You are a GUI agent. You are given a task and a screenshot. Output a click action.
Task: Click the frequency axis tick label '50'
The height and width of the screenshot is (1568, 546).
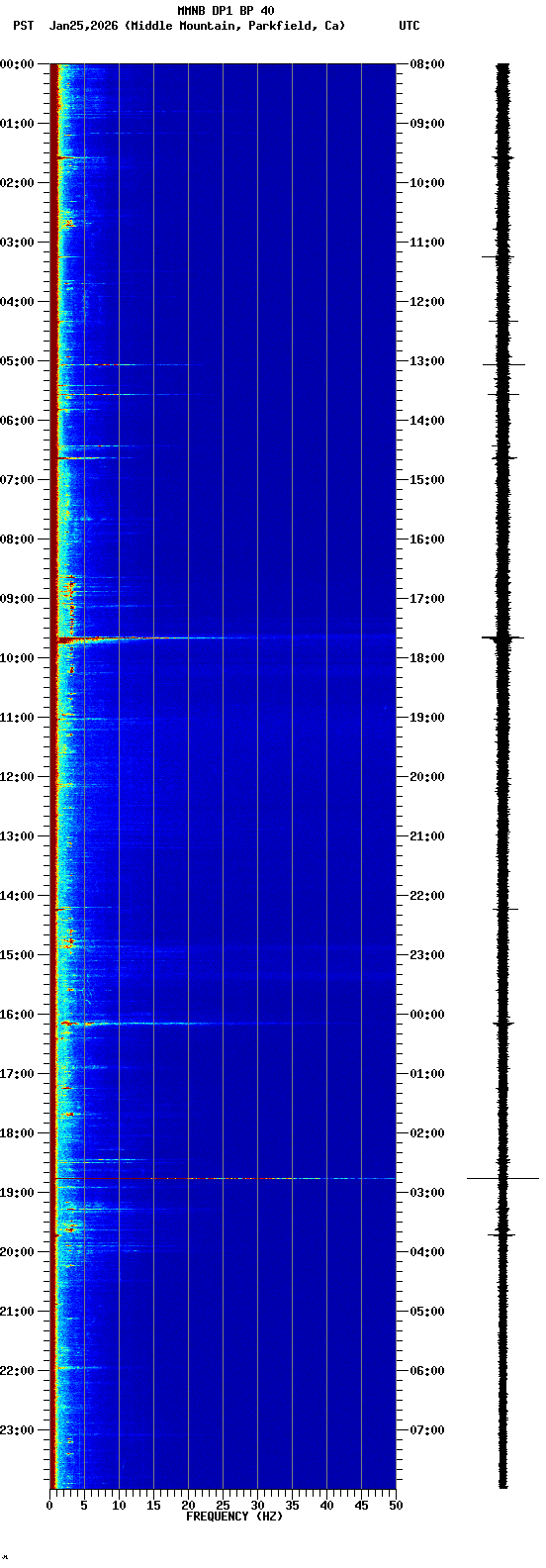coord(396,1506)
